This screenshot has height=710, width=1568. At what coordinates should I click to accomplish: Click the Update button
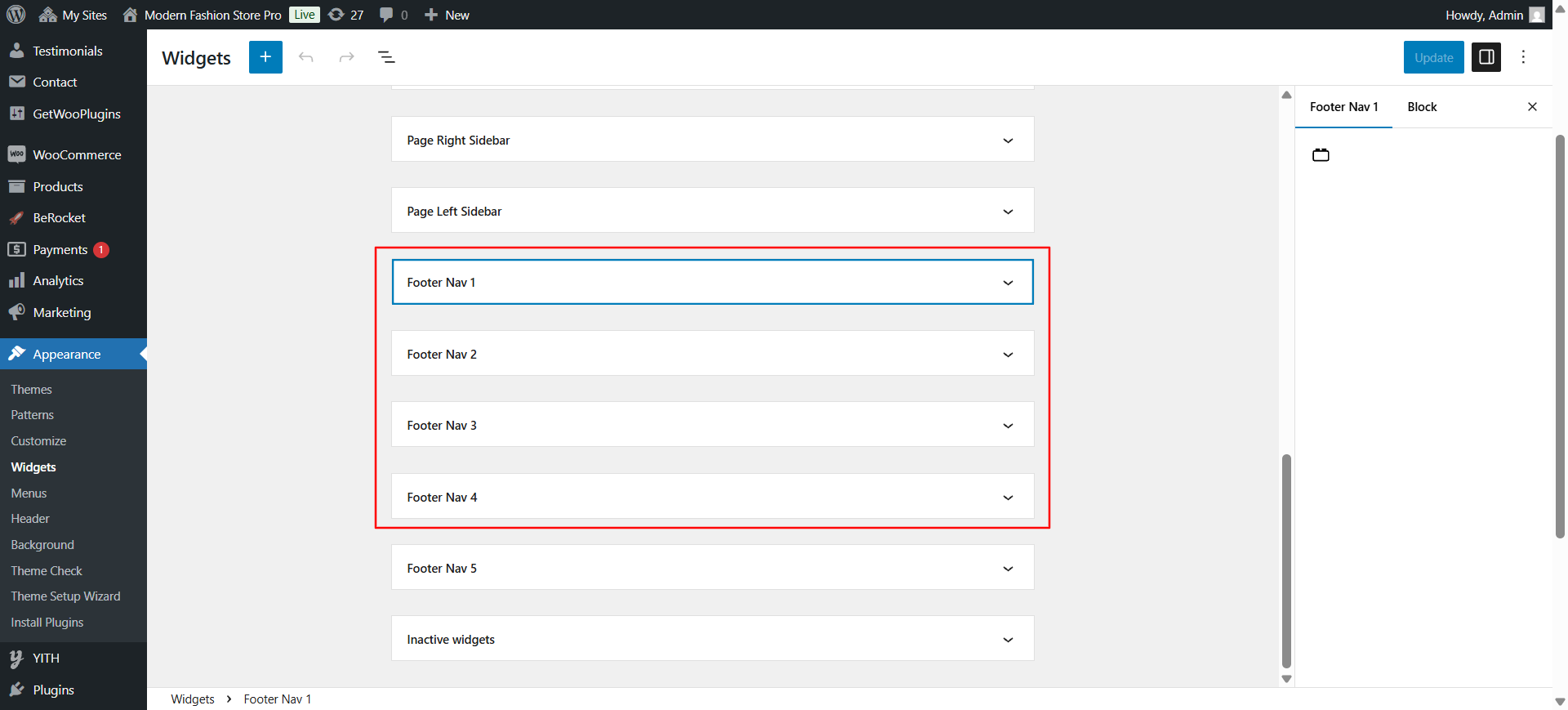click(1433, 57)
